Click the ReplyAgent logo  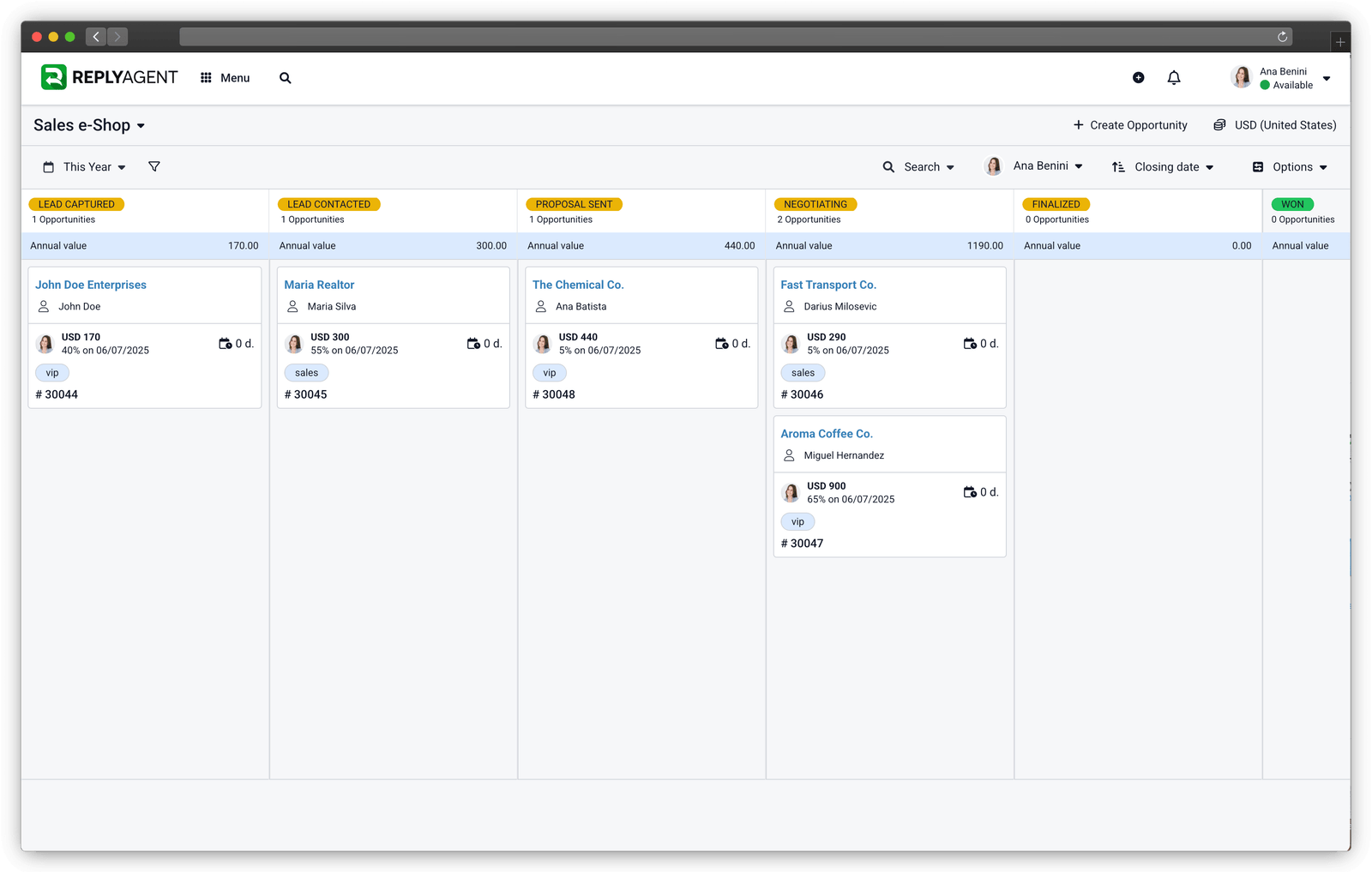point(109,77)
